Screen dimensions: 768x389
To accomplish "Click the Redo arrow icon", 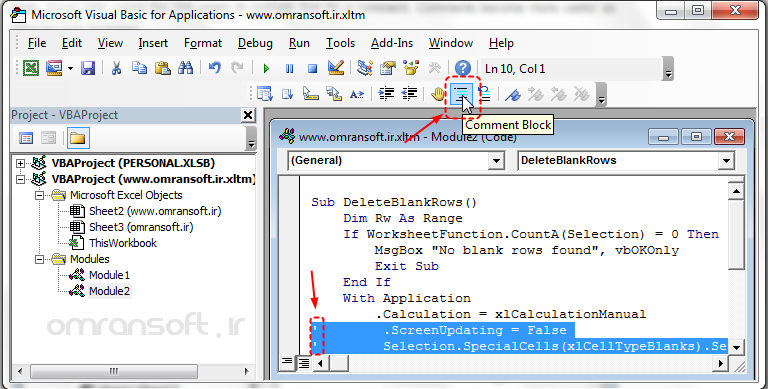I will tap(238, 68).
